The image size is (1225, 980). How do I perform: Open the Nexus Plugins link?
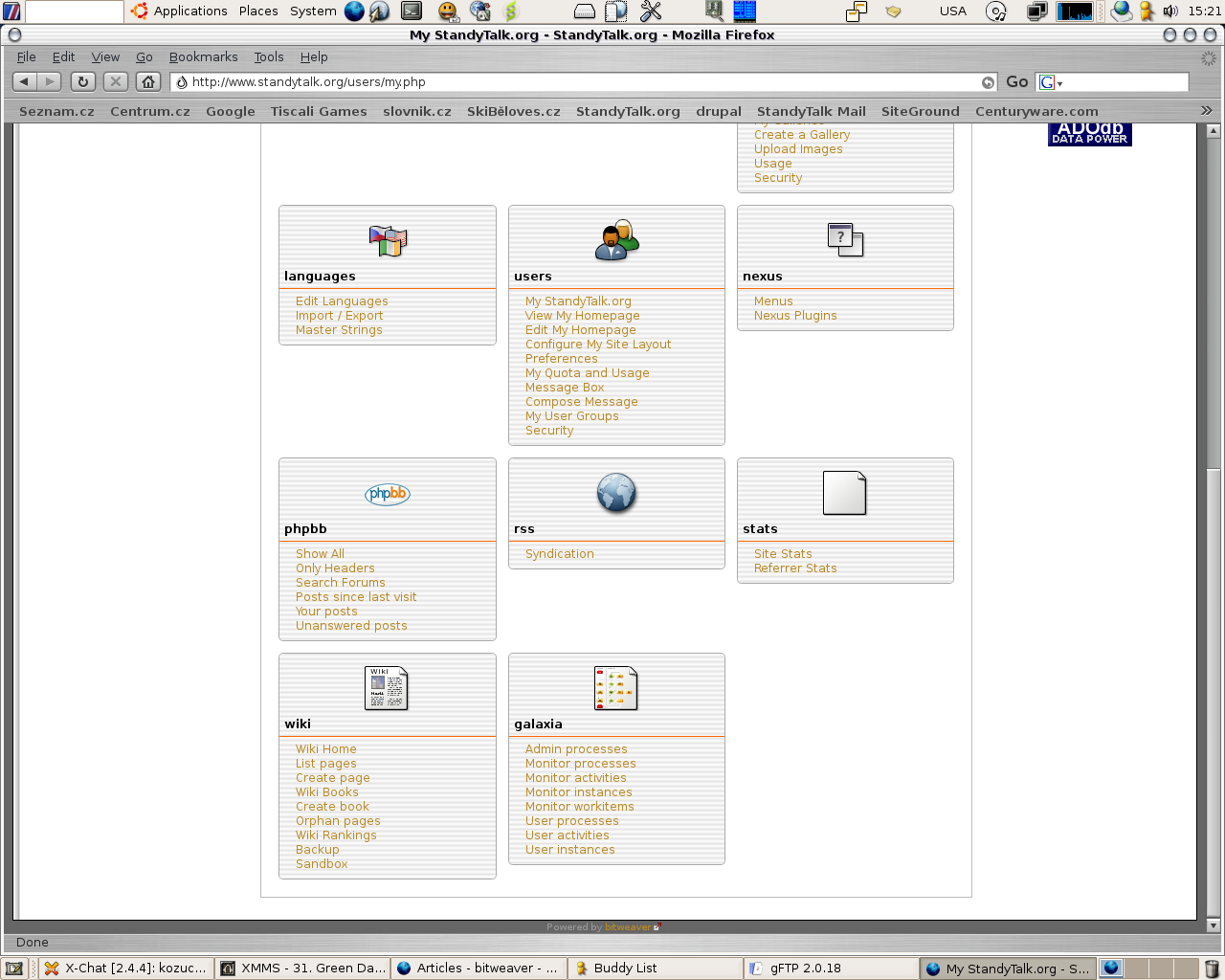(795, 316)
